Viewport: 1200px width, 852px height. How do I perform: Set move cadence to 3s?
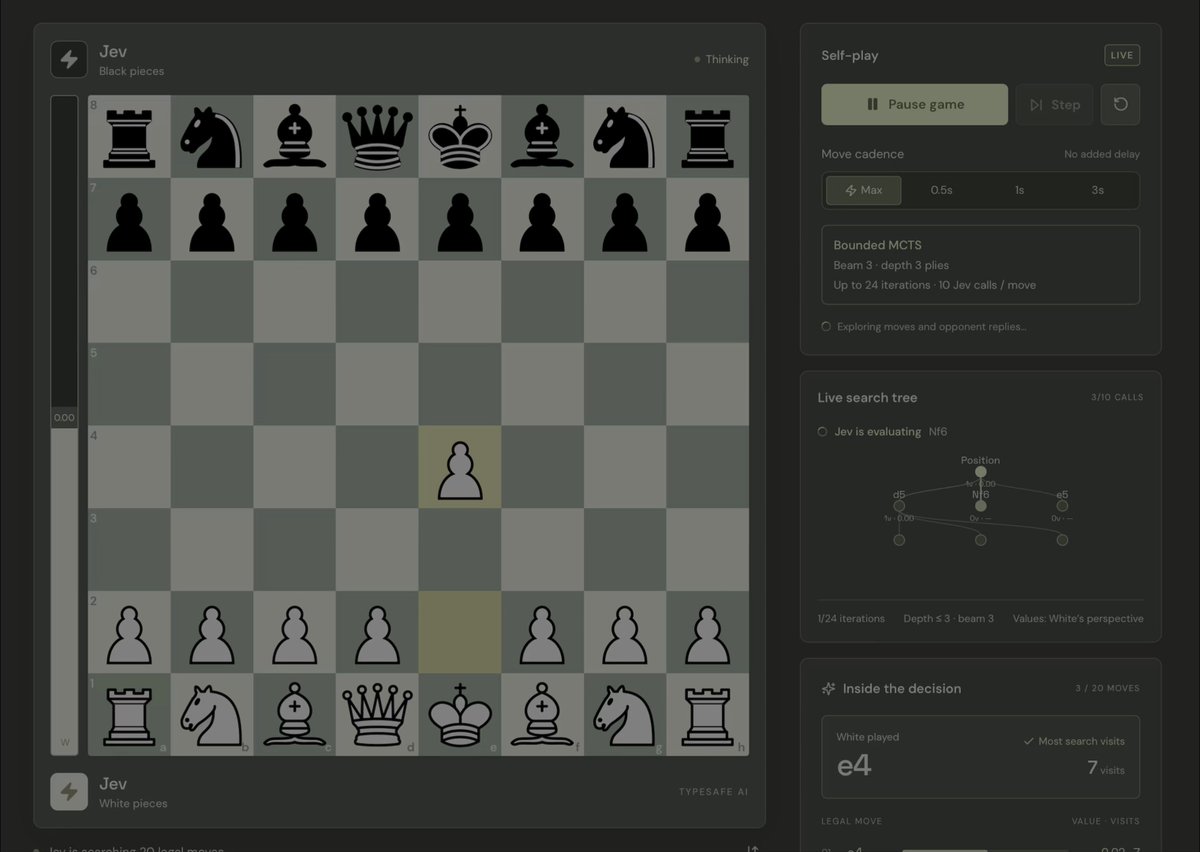click(1097, 190)
